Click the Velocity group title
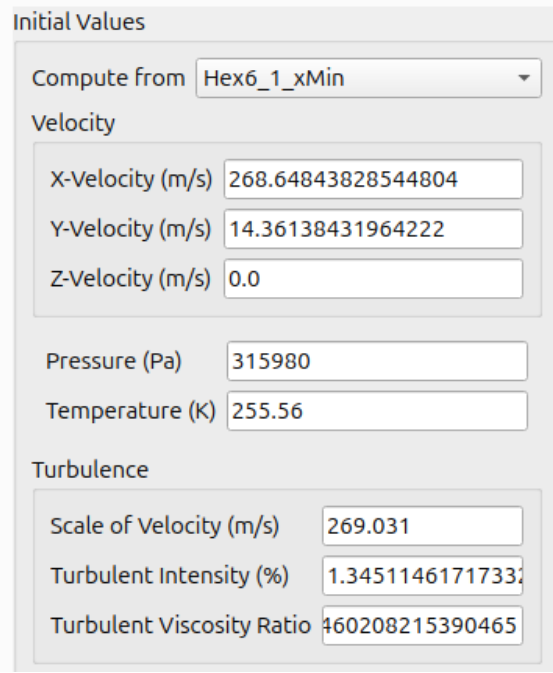The width and height of the screenshot is (553, 673). [73, 124]
